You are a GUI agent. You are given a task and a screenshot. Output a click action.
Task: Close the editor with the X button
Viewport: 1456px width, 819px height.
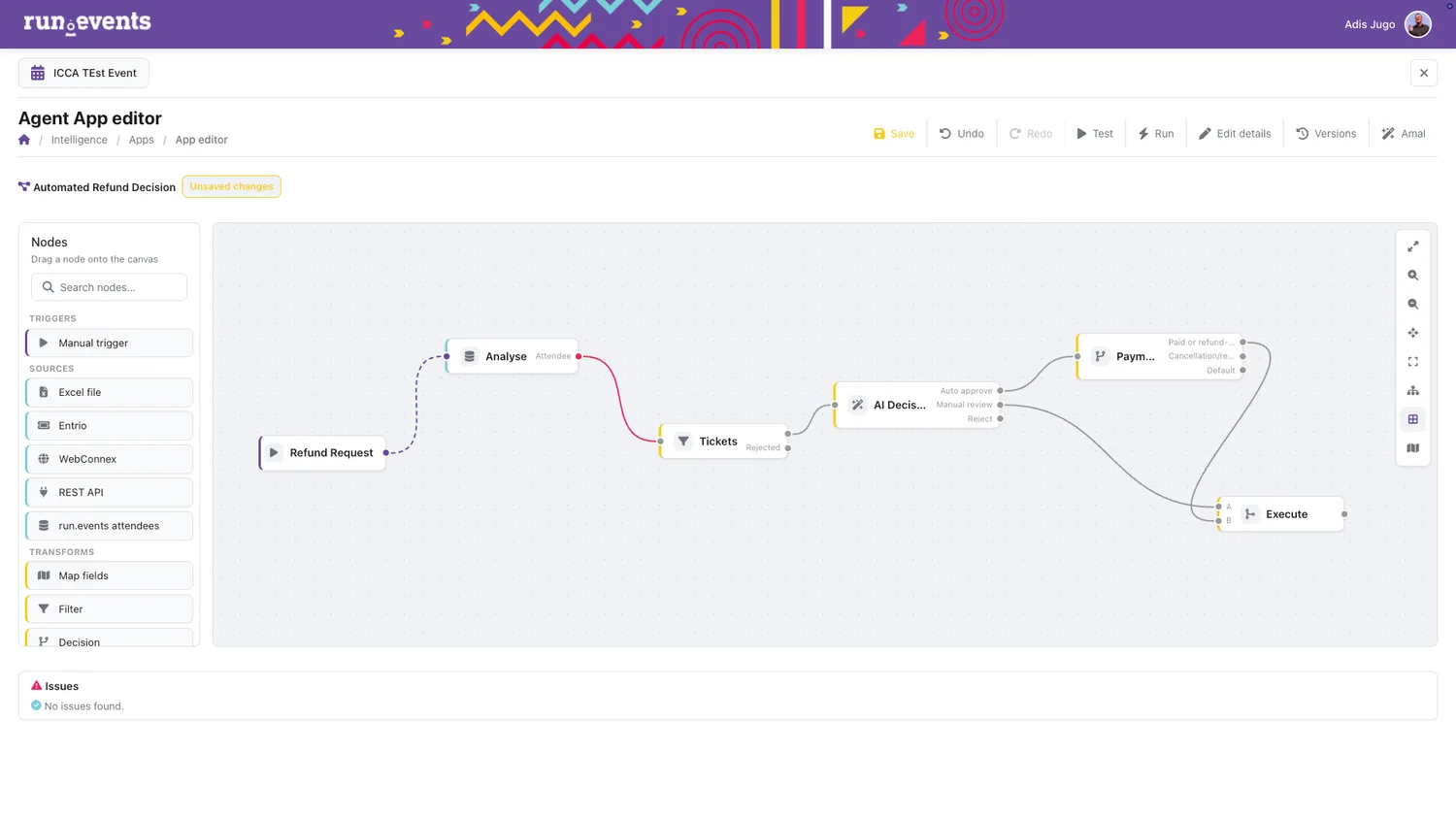(x=1424, y=73)
